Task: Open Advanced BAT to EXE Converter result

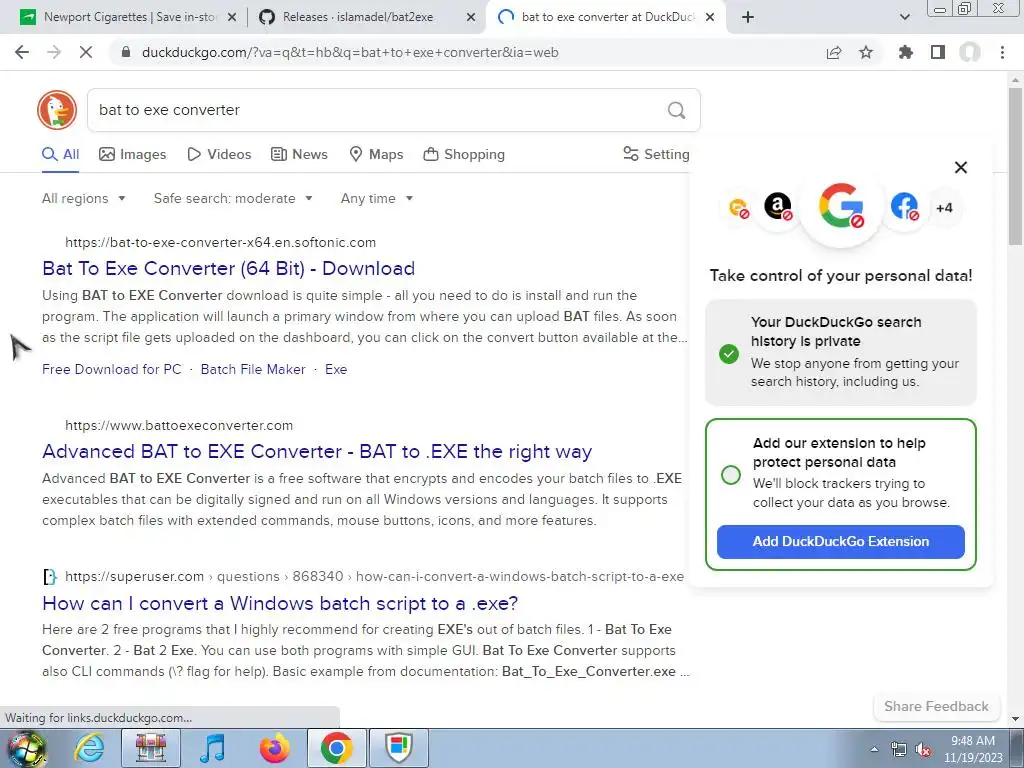Action: (x=317, y=451)
